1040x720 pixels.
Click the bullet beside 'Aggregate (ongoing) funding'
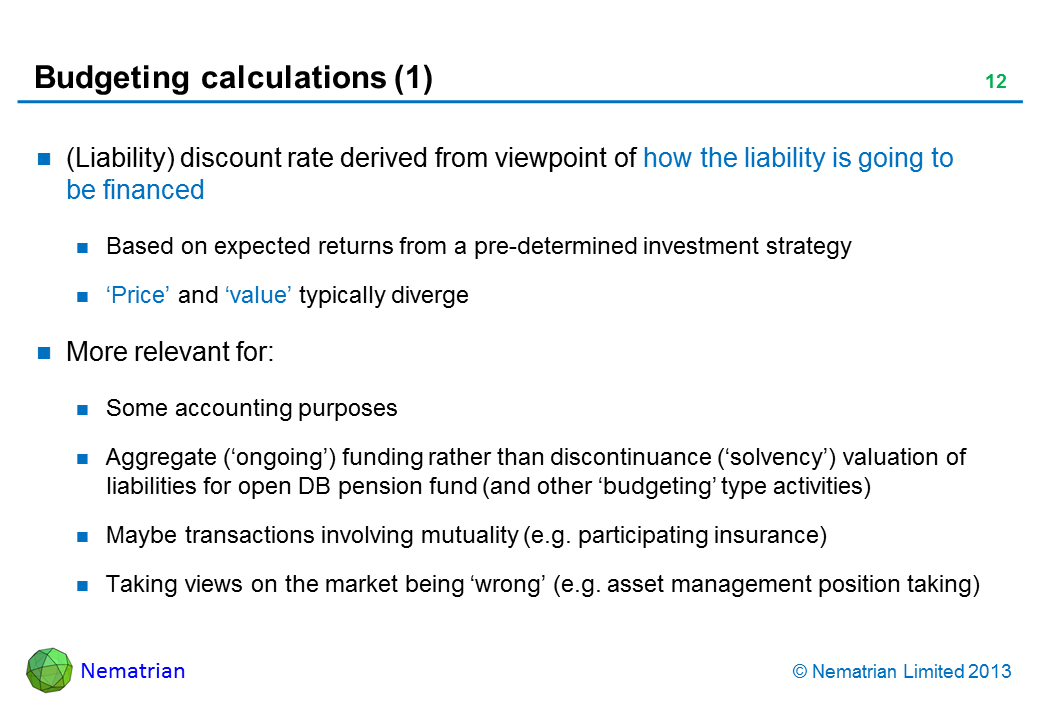(x=85, y=459)
